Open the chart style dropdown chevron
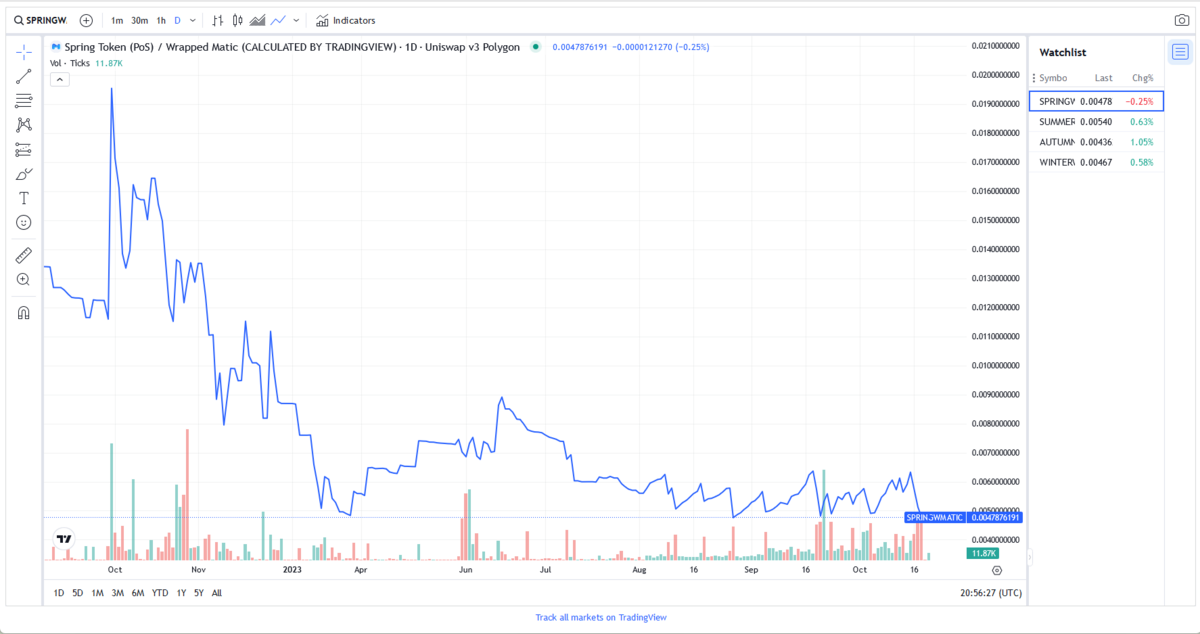1200x634 pixels. tap(296, 20)
